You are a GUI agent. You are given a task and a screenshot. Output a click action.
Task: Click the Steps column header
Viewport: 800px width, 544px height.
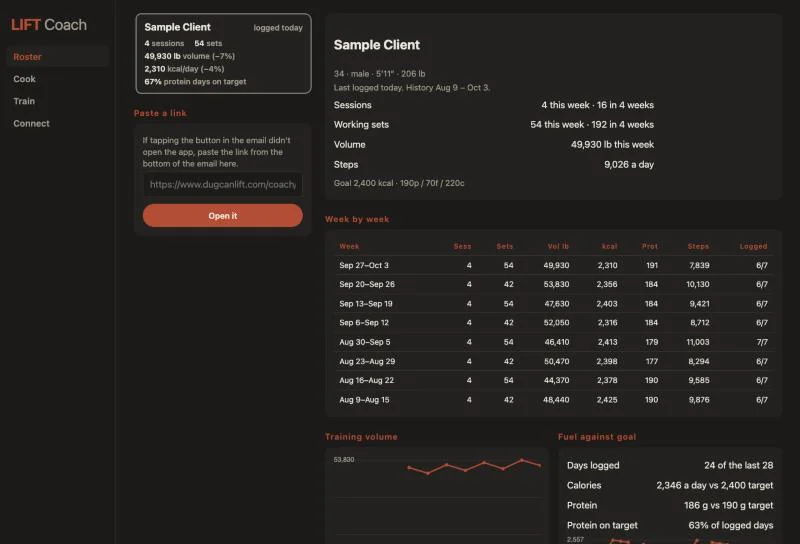(698, 246)
